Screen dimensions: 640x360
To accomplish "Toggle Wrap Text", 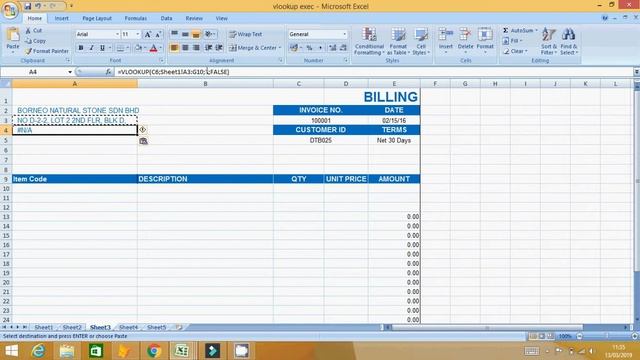I will click(245, 34).
